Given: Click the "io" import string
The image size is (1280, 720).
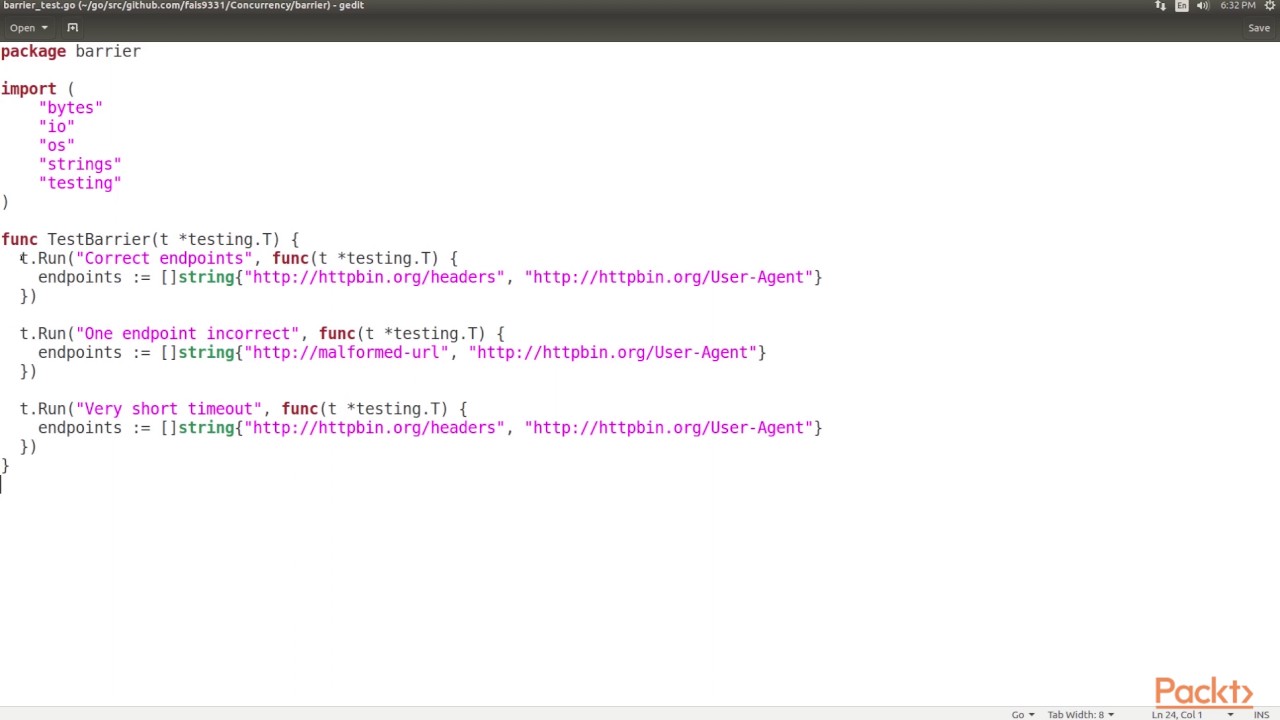Looking at the screenshot, I should (57, 127).
